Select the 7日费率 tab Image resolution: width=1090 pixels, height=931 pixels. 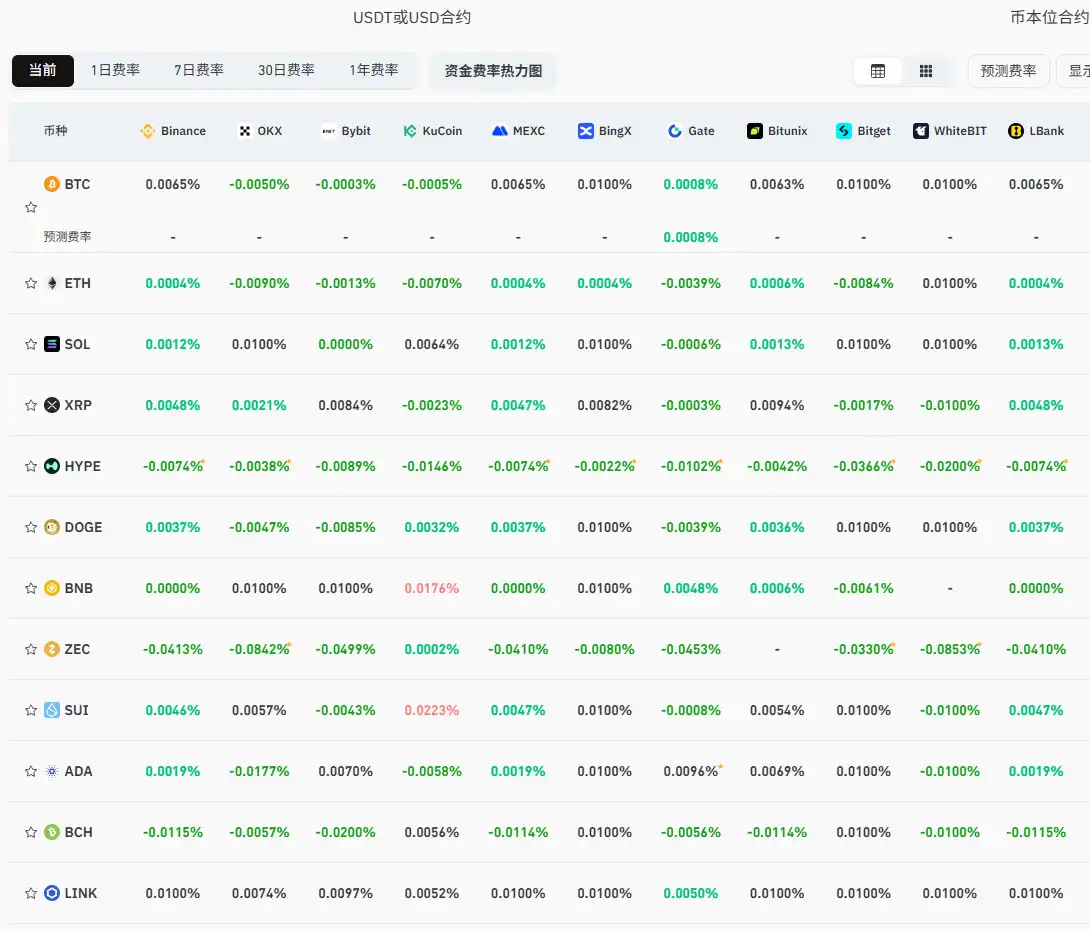[199, 70]
